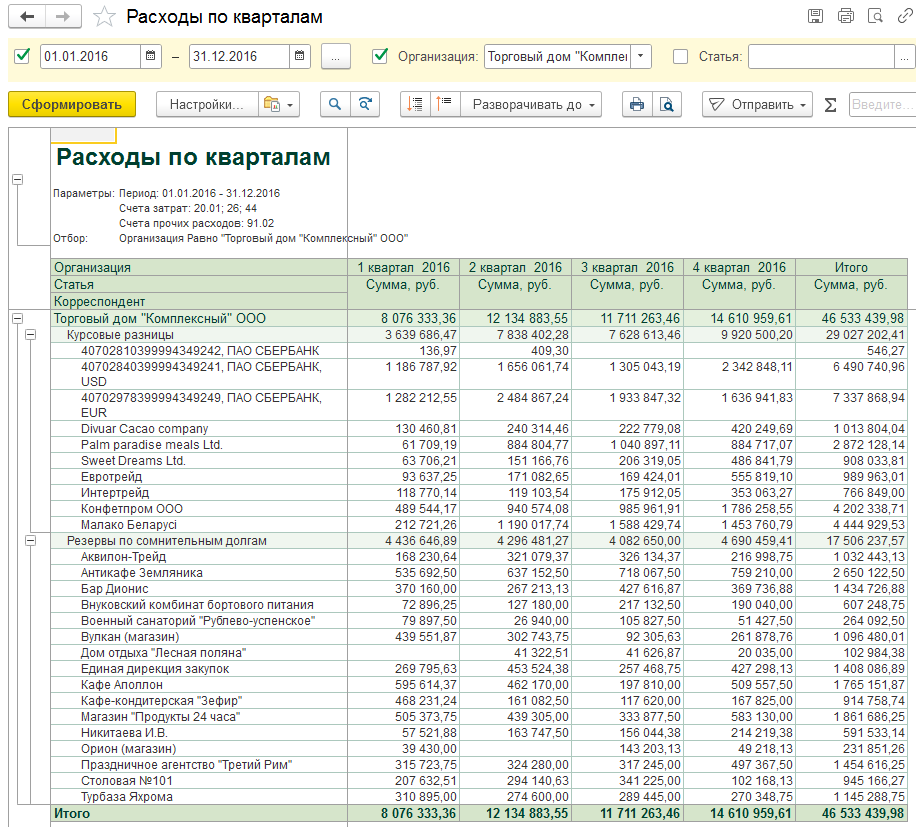Collapse the Резервы по сомнительным долгам group
Screen dimensions: 916x827
[x=30, y=540]
